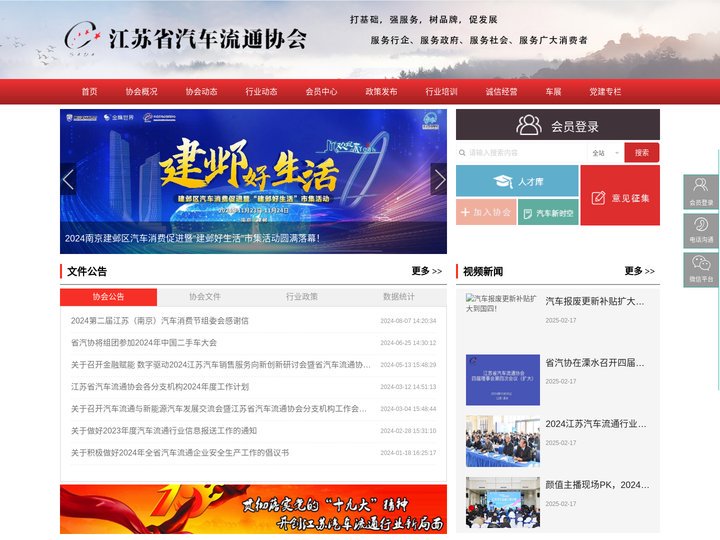Screen dimensions: 720x540
Task: Show next banner slide with right arrow
Action: [x=439, y=179]
